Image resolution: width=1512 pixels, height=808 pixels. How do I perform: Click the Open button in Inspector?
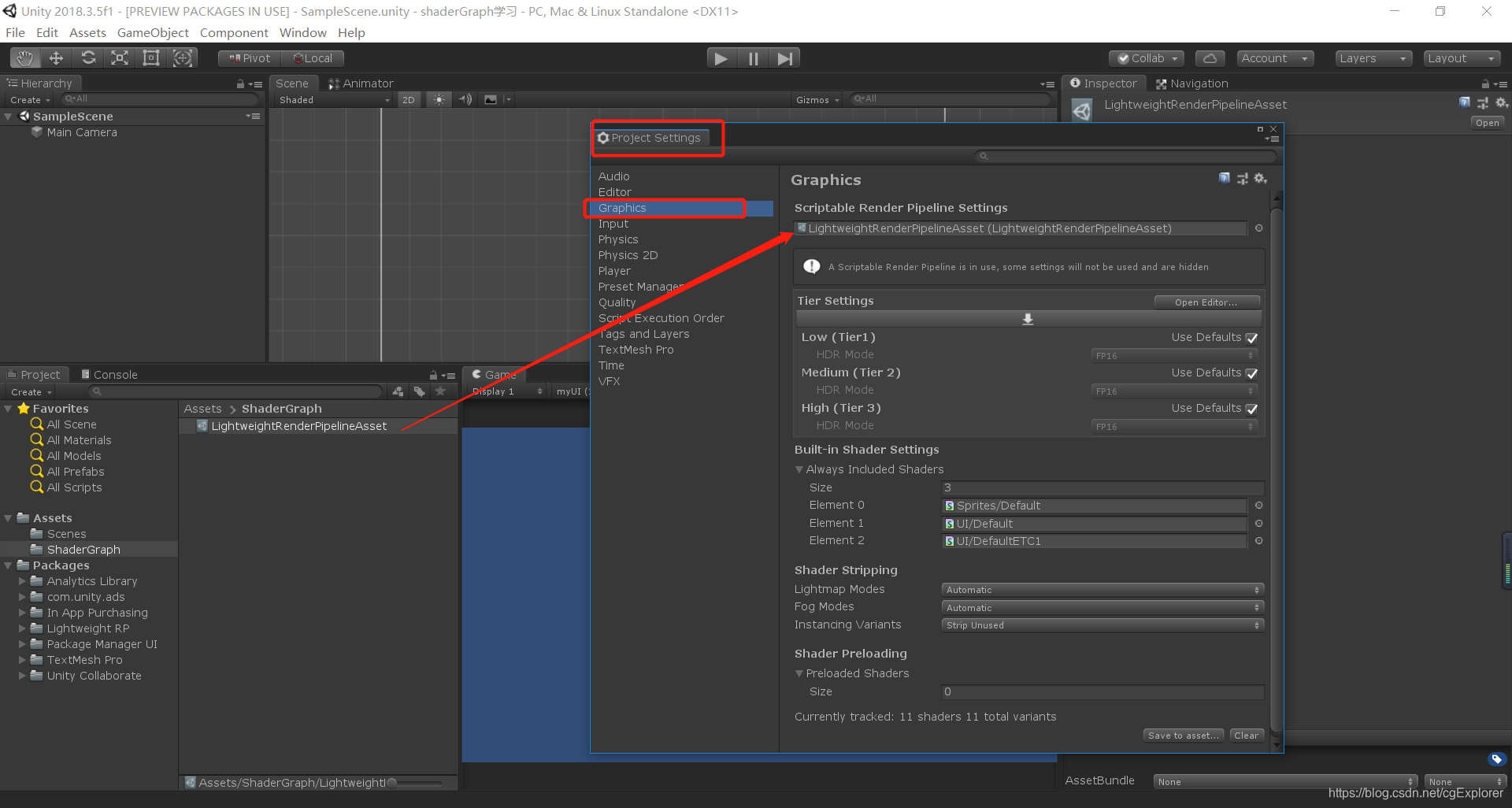pyautogui.click(x=1488, y=123)
